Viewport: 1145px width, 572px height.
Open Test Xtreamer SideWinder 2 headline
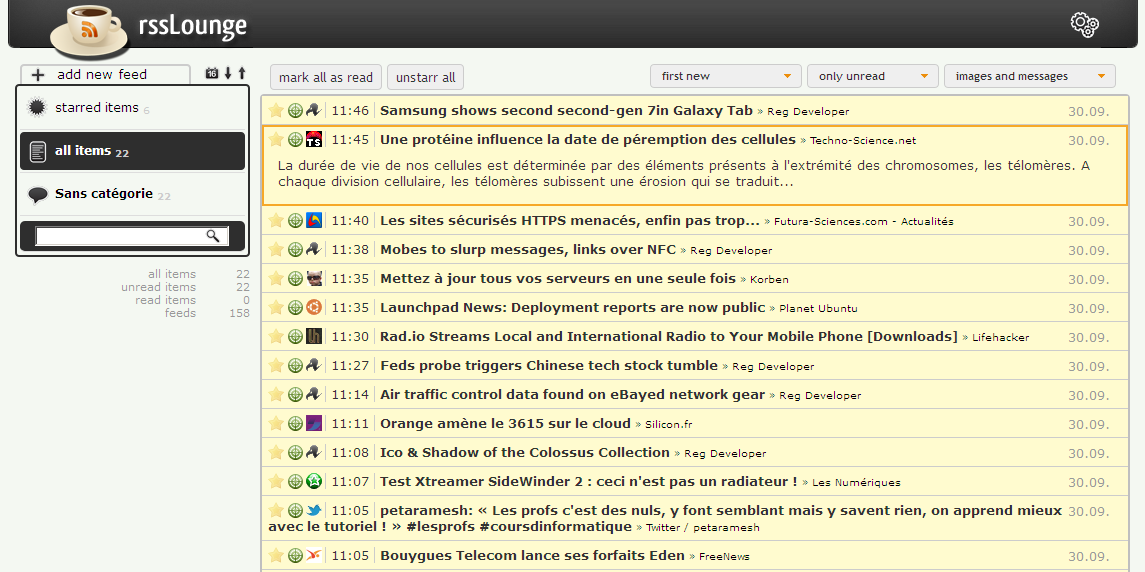[589, 481]
